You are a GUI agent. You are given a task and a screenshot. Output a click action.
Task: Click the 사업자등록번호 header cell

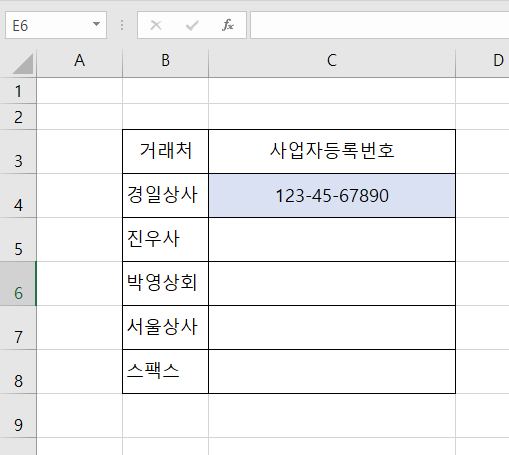click(x=332, y=152)
